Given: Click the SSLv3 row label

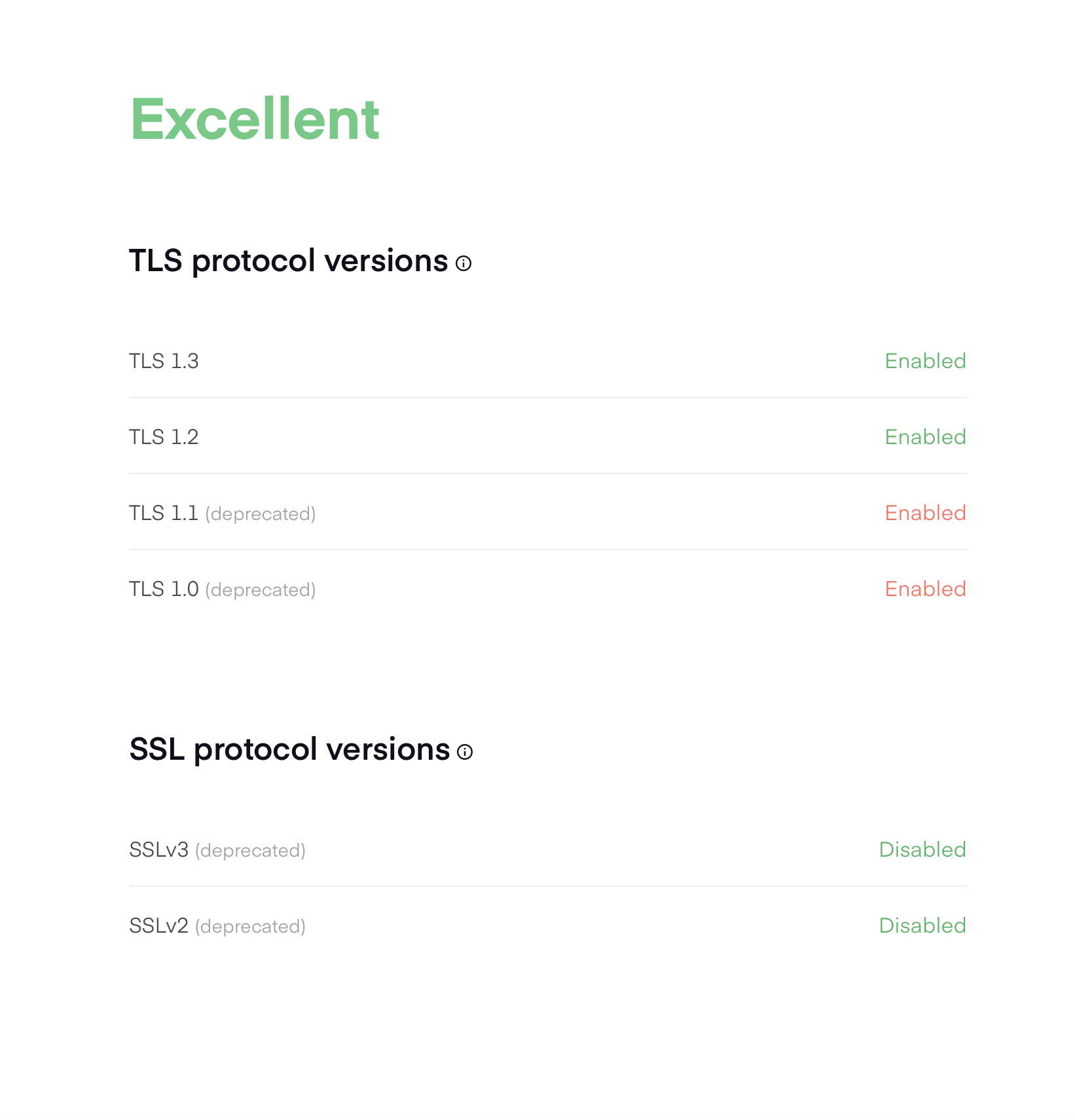Looking at the screenshot, I should click(x=159, y=849).
